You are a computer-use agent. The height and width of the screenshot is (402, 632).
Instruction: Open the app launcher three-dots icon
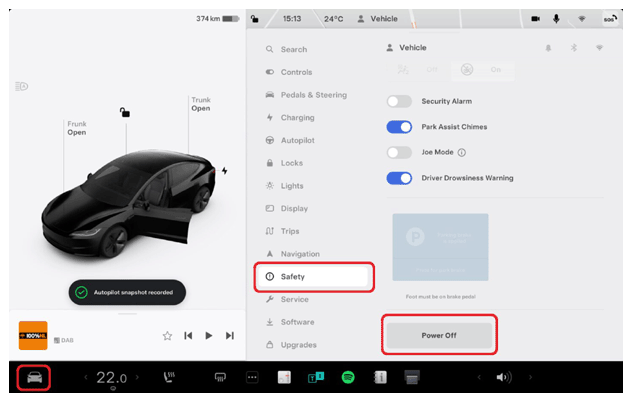click(x=252, y=377)
